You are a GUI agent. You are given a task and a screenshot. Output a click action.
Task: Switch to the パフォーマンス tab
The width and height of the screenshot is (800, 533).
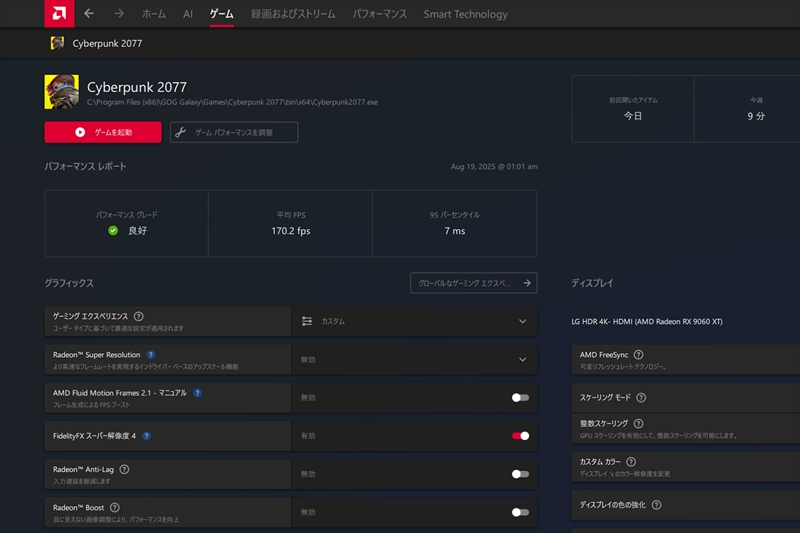(x=380, y=14)
